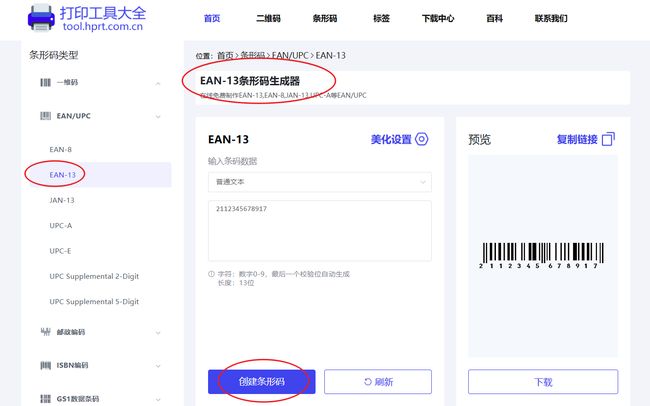Expand the GS1数据条码 section chevron
The height and width of the screenshot is (406, 650).
pos(158,399)
